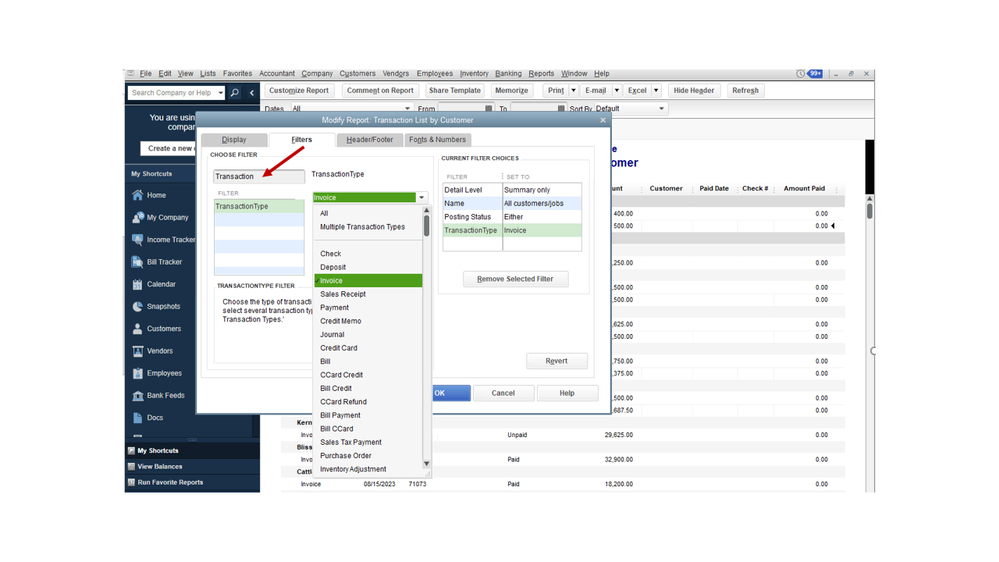Open the TransactionType Invoice dropdown arrow
This screenshot has width=999, height=562.
[421, 198]
